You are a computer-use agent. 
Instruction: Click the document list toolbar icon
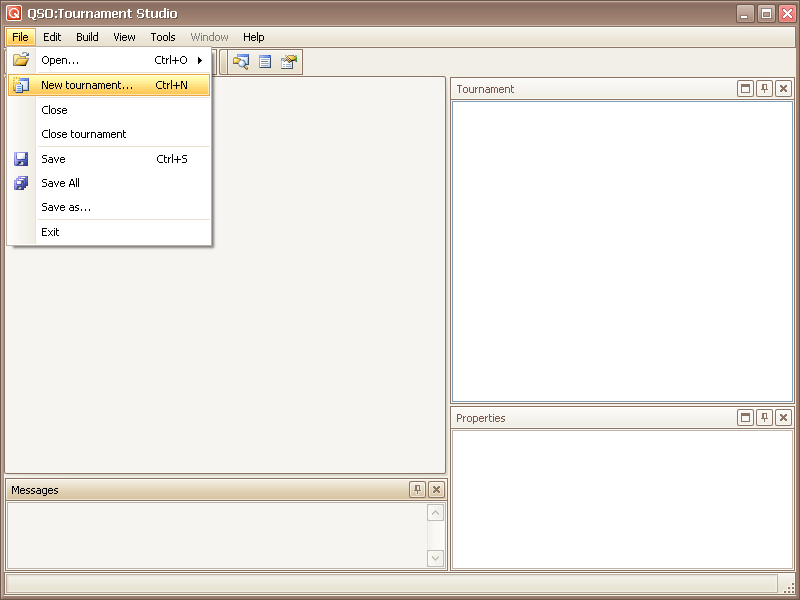[265, 62]
